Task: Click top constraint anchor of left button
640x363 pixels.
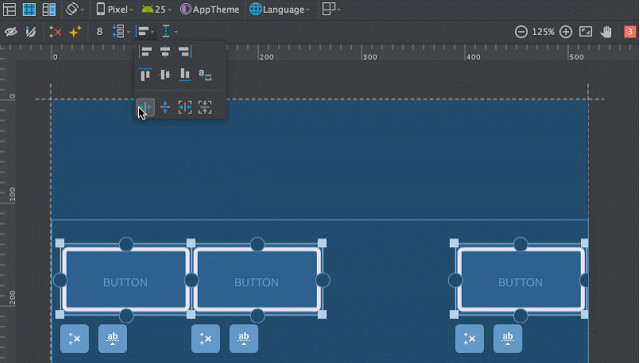Action: tap(126, 244)
